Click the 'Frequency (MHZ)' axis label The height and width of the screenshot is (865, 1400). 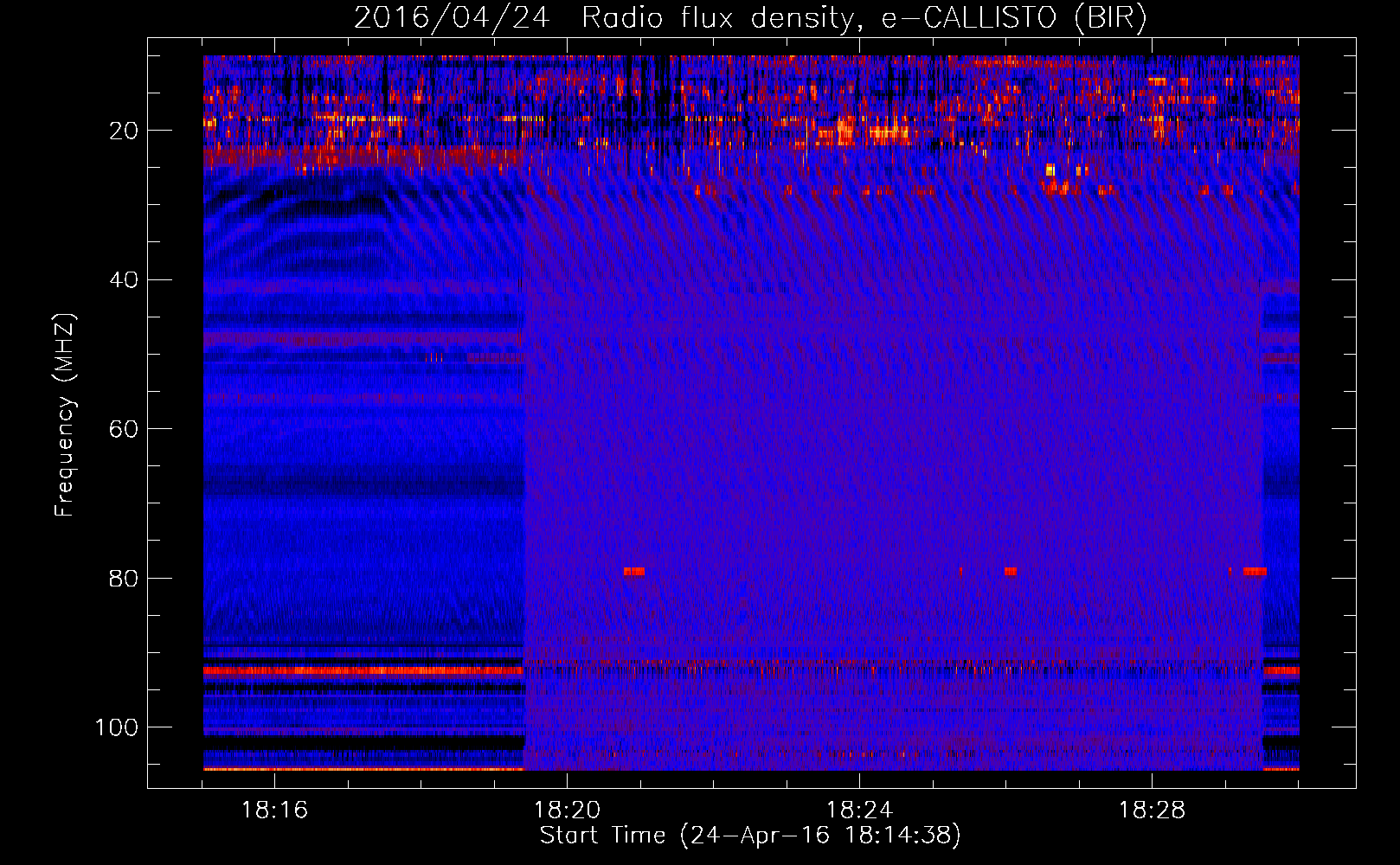(x=66, y=415)
